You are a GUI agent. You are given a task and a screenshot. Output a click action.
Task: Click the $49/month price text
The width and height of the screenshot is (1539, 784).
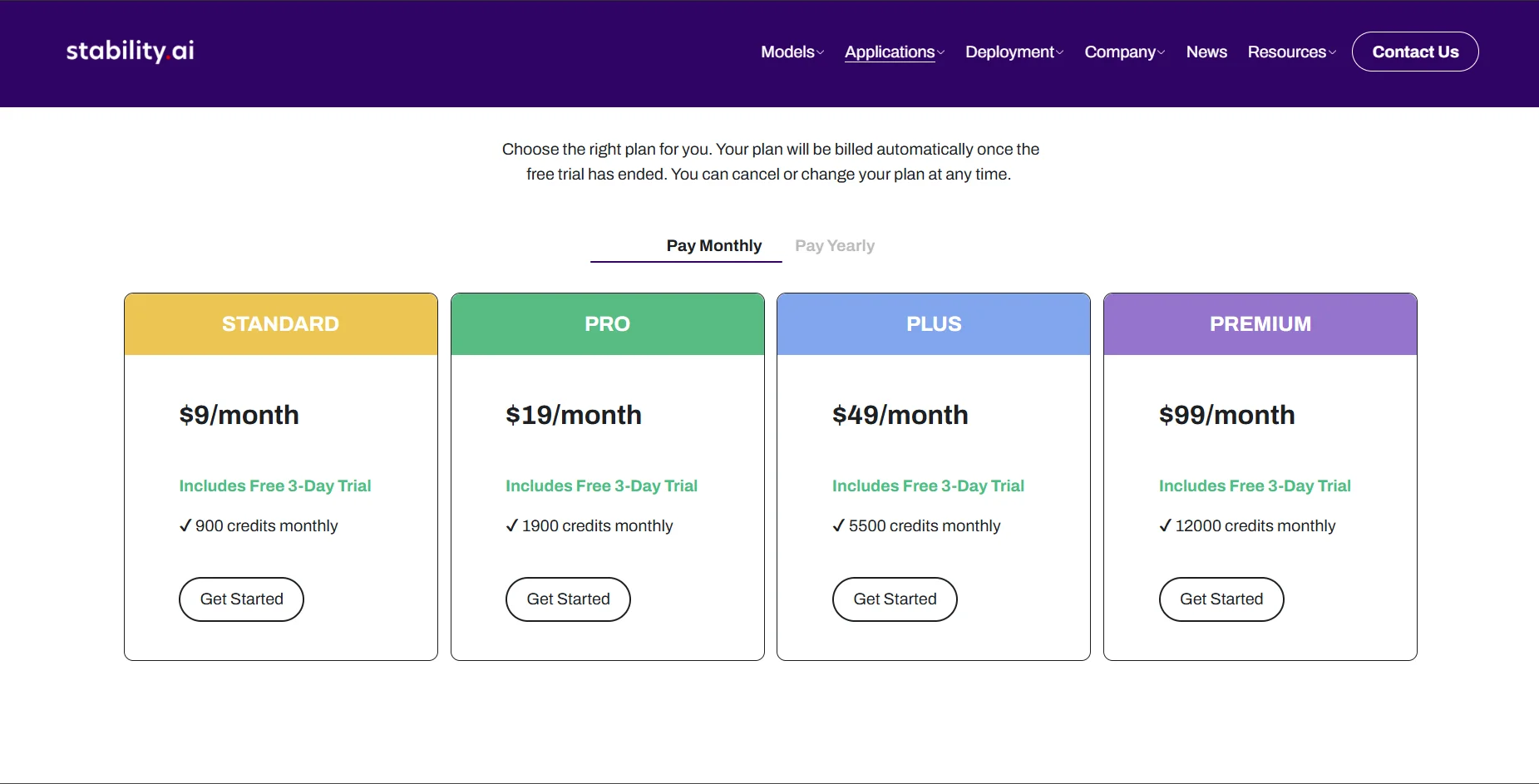click(900, 415)
